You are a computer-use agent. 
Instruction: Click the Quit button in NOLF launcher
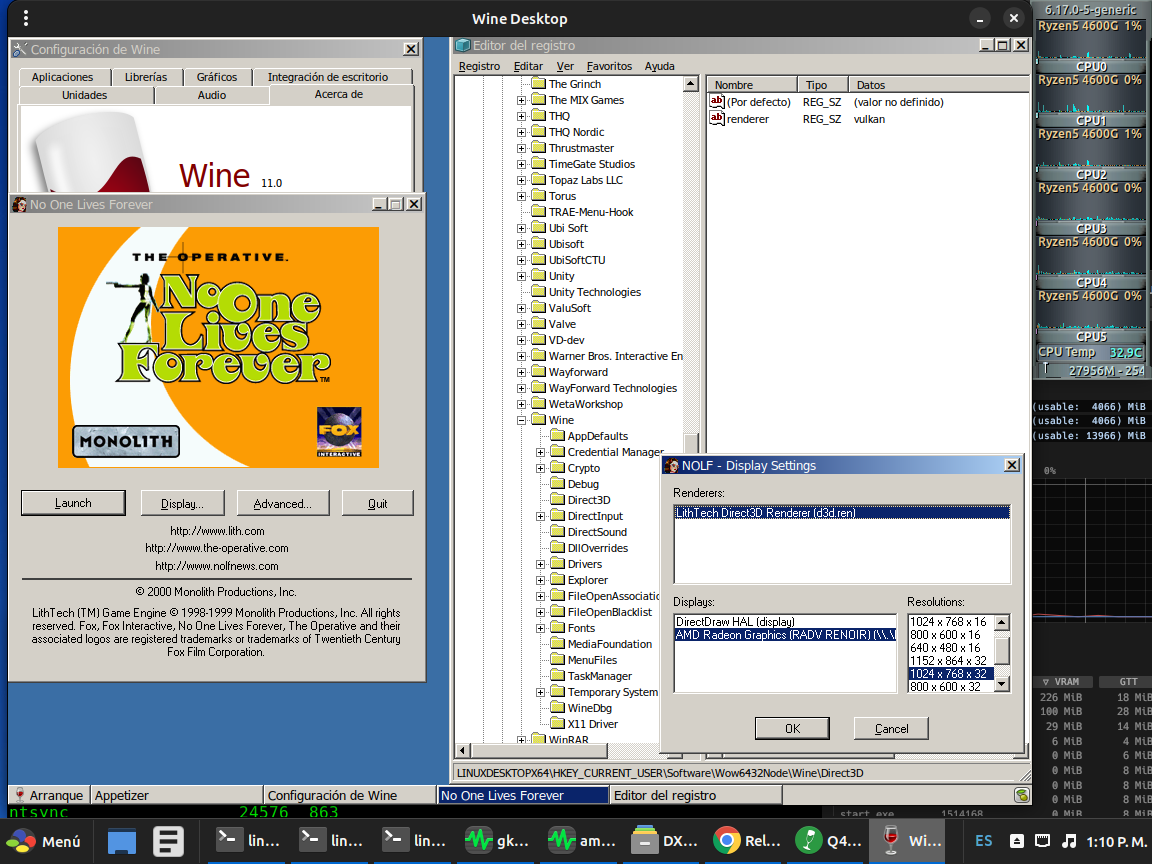pyautogui.click(x=378, y=503)
